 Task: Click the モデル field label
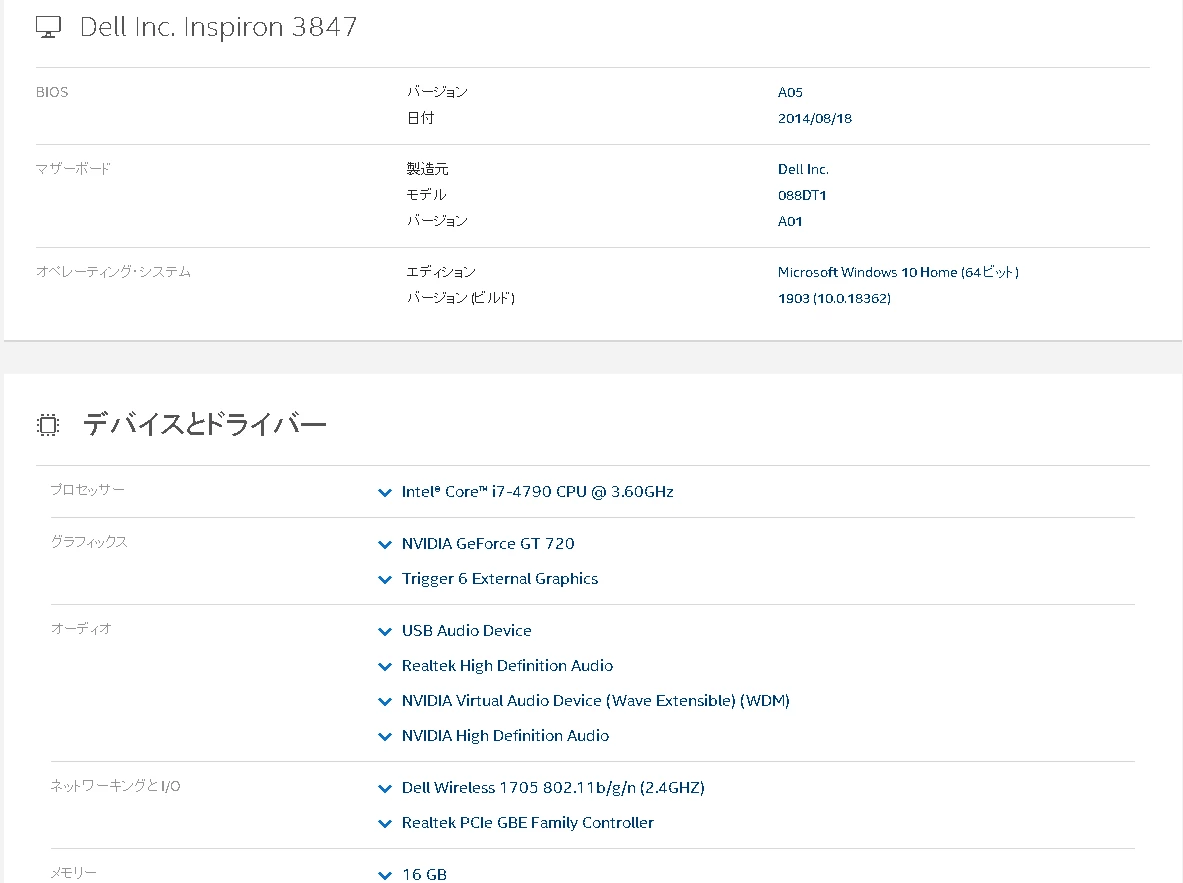click(426, 195)
